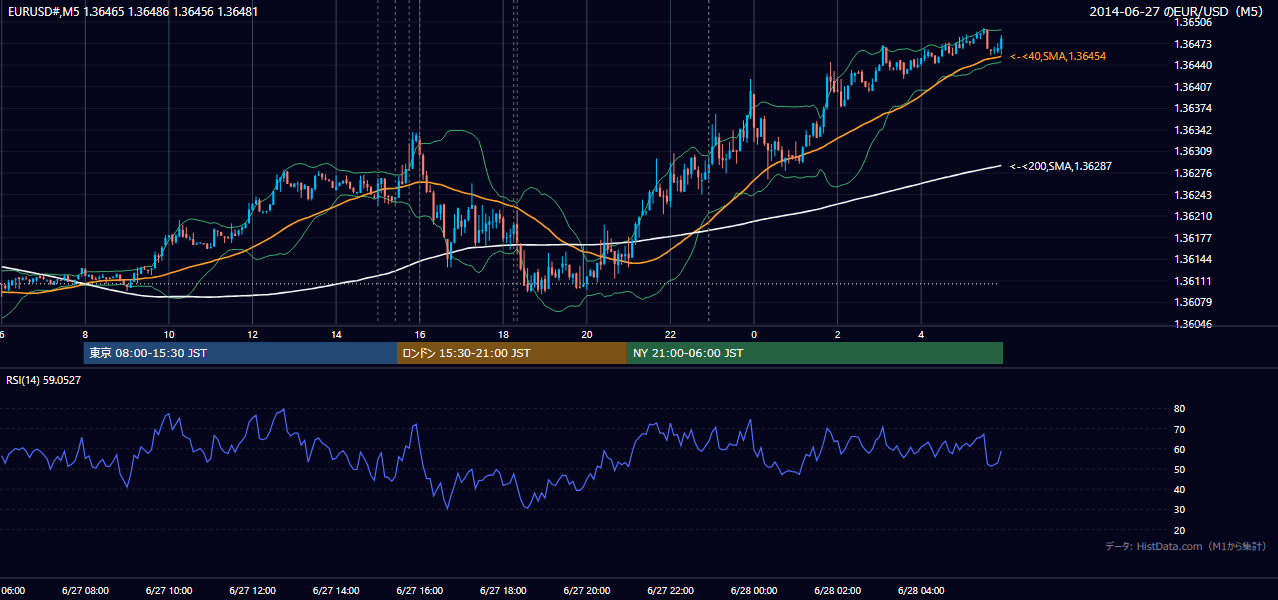Viewport: 1278px width, 600px height.
Task: Click hour tick 4 under the price chart
Action: point(921,334)
